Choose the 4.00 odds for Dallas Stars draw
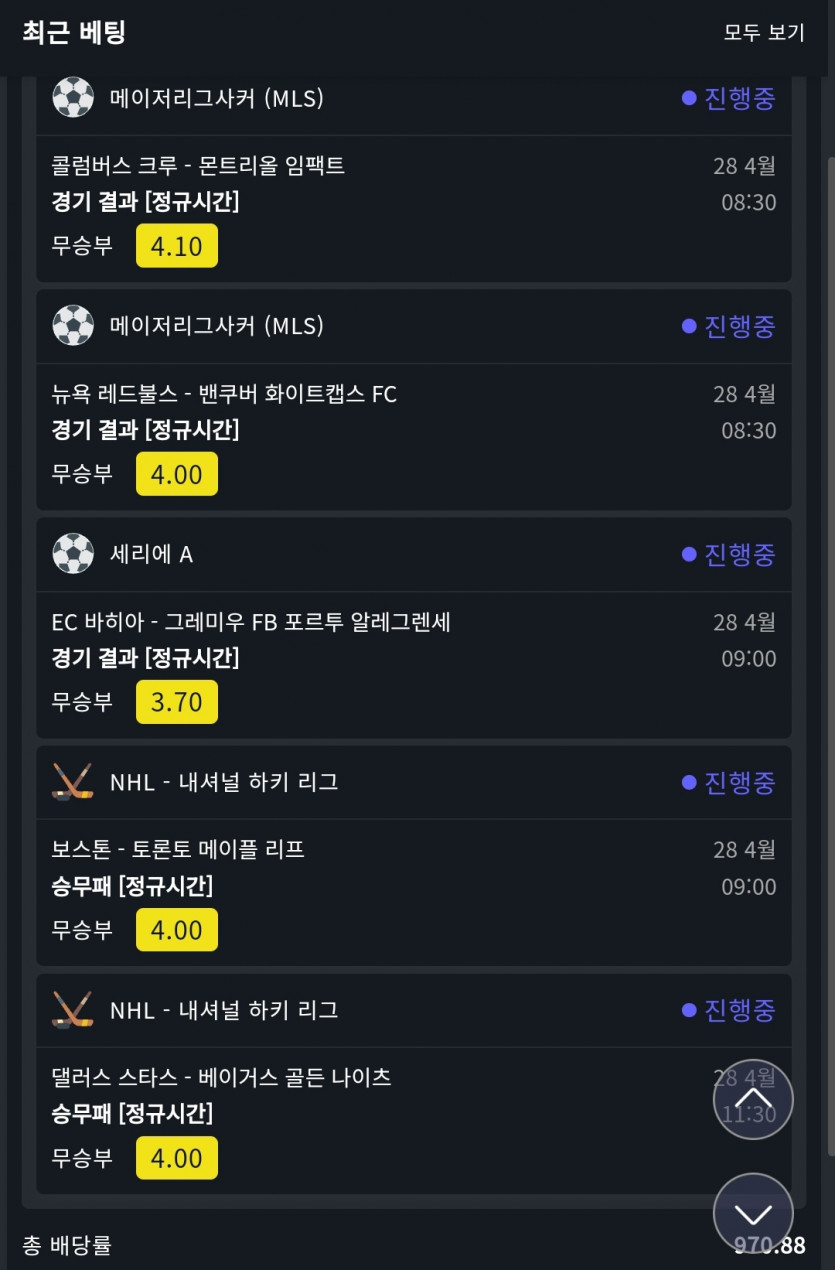 (x=177, y=1158)
